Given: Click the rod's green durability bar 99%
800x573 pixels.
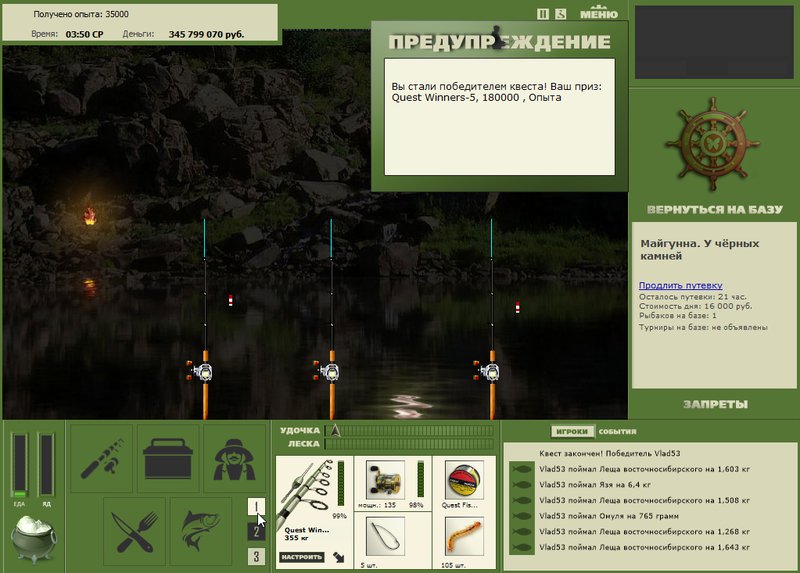Looking at the screenshot, I should coord(341,484).
